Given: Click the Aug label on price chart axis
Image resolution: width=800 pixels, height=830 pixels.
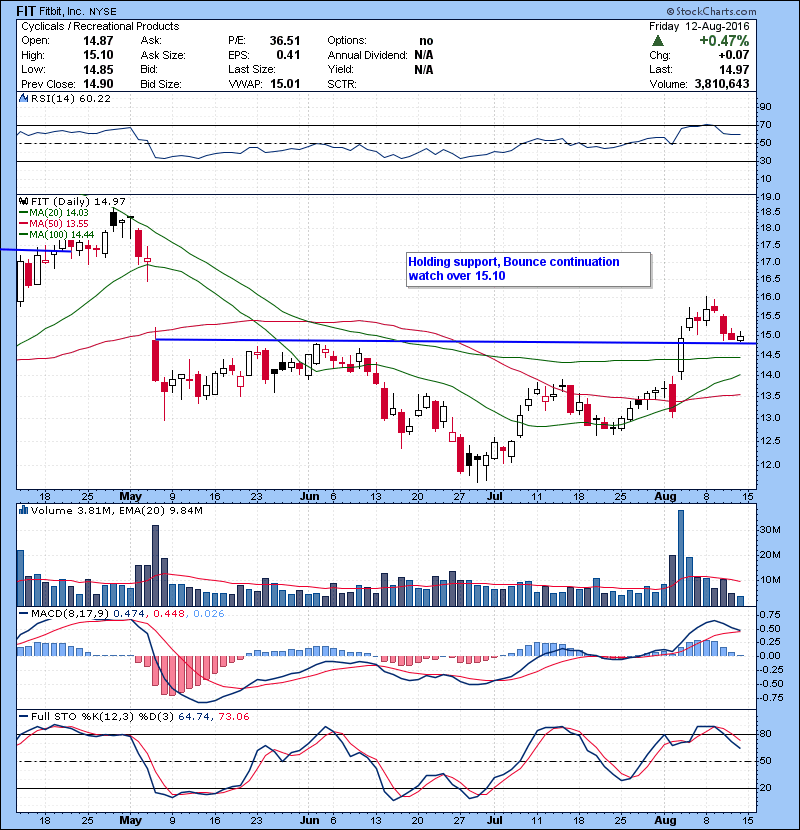Looking at the screenshot, I should (665, 496).
